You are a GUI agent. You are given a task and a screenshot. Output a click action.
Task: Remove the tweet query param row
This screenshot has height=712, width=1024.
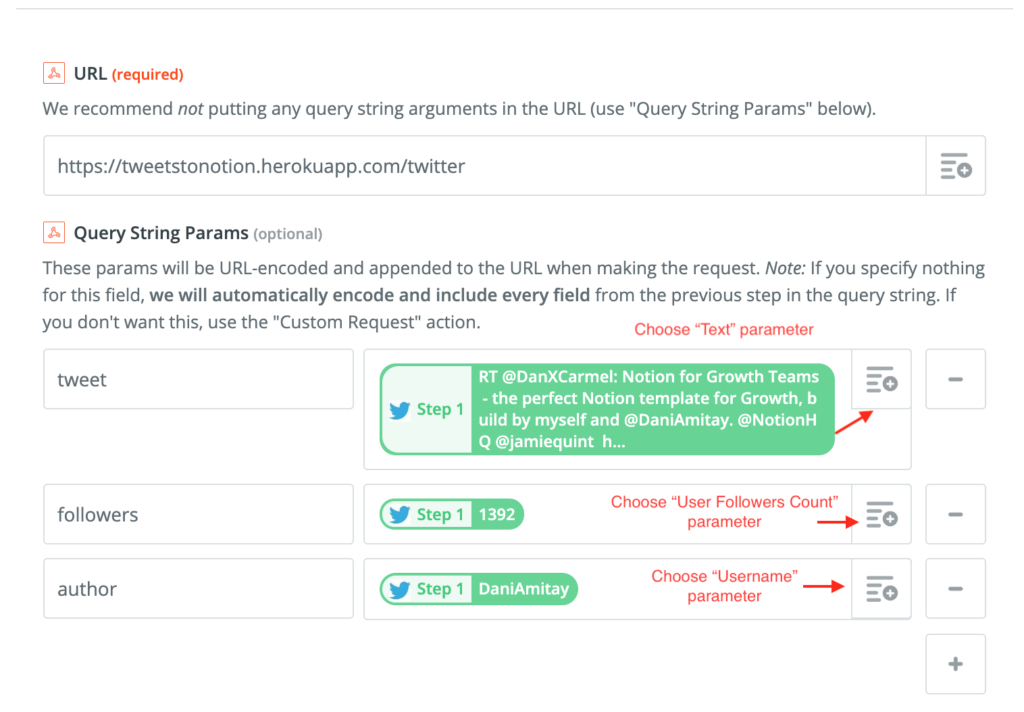pos(955,379)
